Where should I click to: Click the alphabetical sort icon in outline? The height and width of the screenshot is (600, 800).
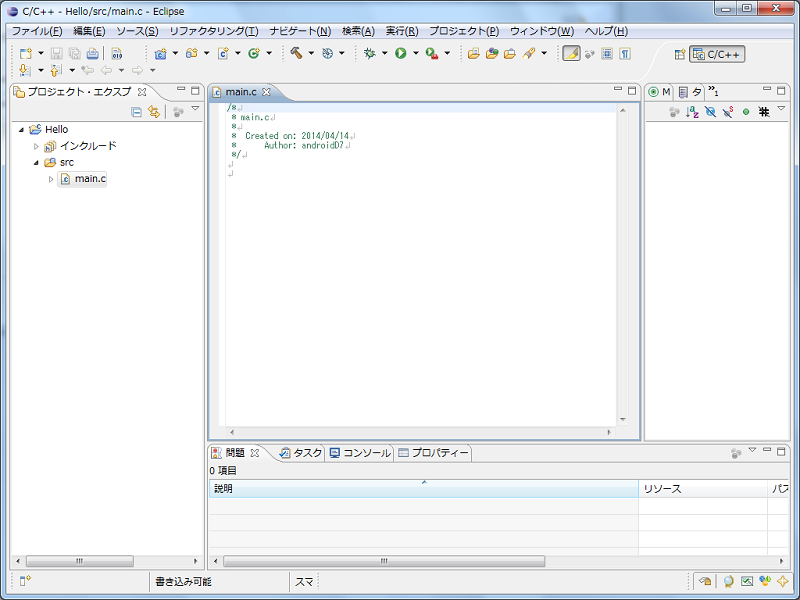[692, 112]
